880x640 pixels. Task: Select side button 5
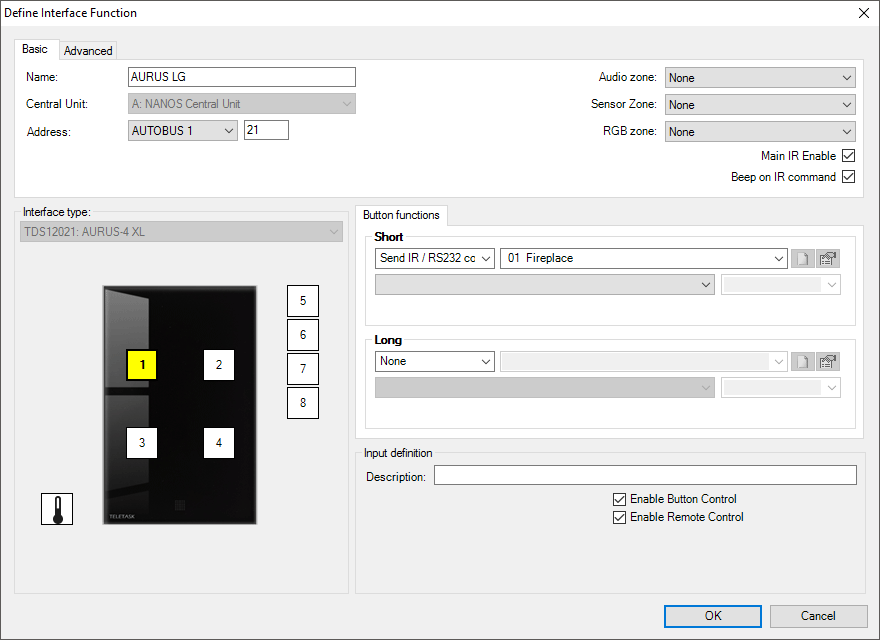[303, 301]
